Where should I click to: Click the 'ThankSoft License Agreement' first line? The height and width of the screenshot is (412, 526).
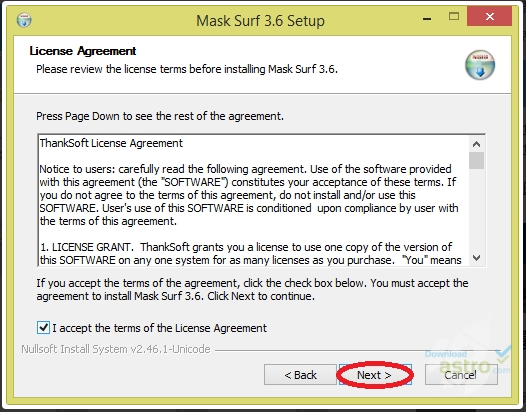[111, 143]
